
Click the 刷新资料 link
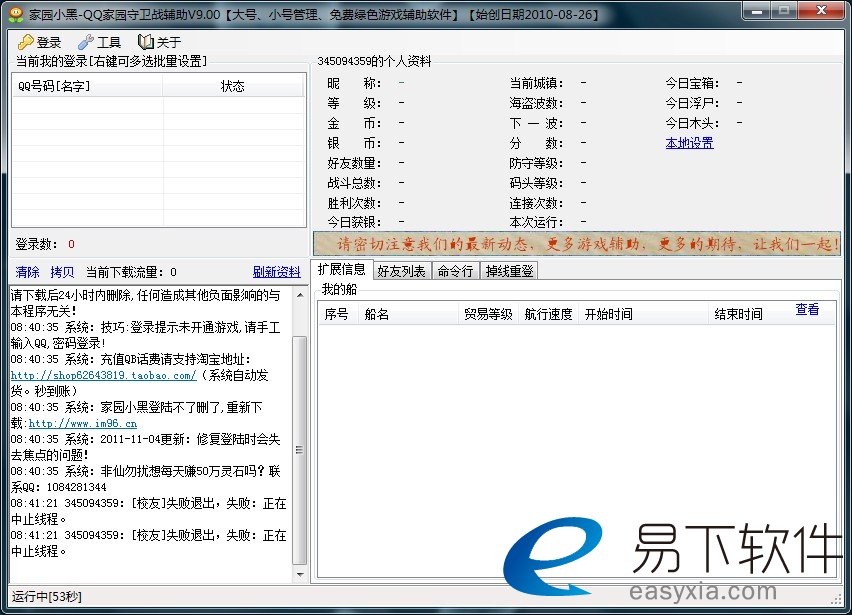coord(277,272)
